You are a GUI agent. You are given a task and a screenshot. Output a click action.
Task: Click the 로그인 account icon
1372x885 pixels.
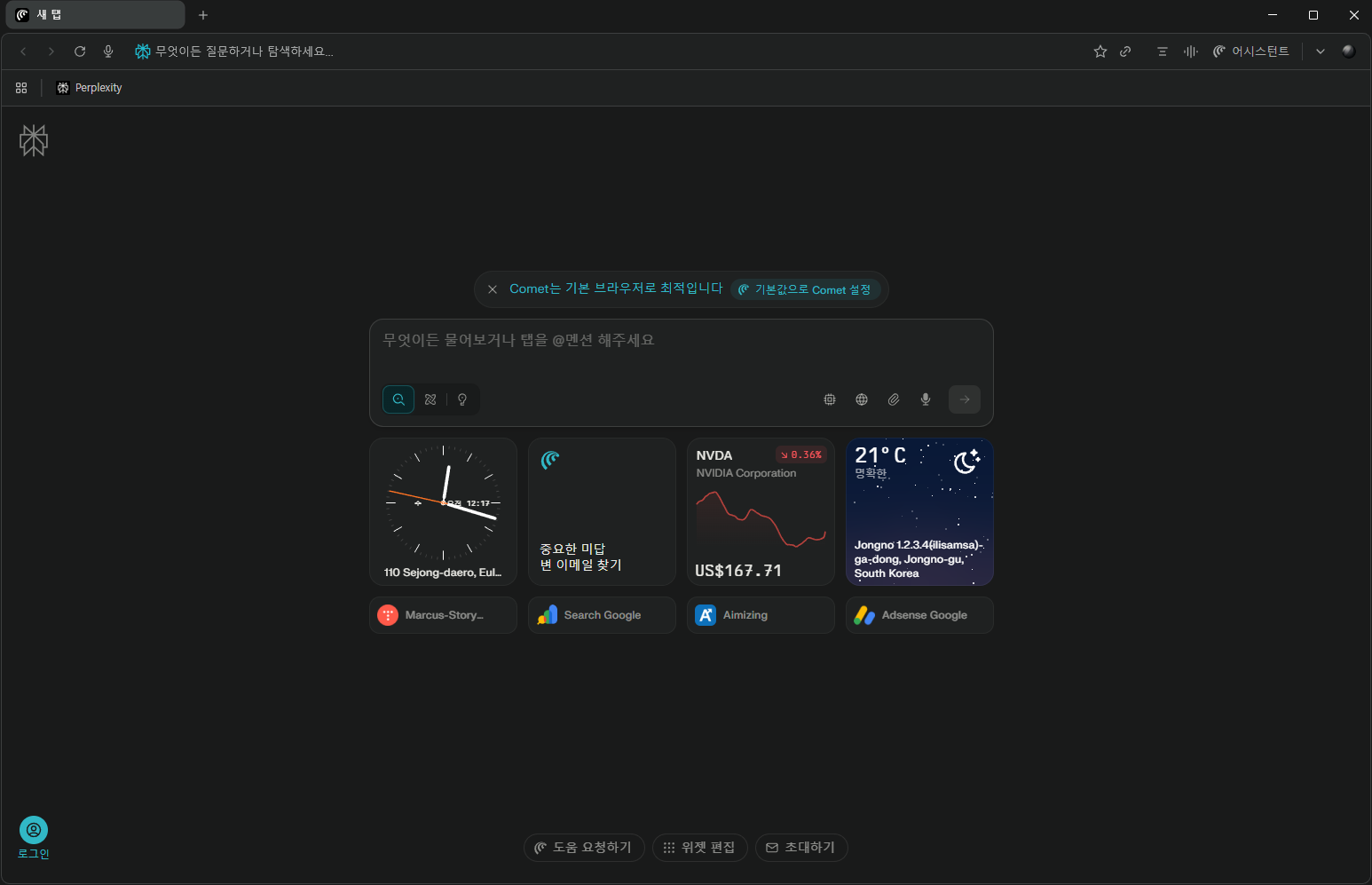pos(34,830)
